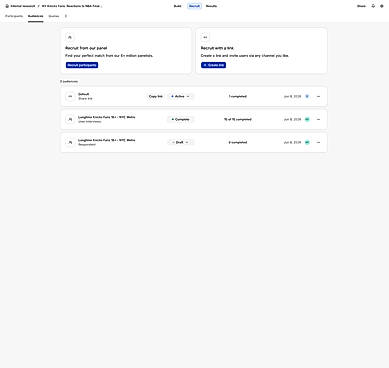Switch to the Participants tab

pyautogui.click(x=14, y=16)
